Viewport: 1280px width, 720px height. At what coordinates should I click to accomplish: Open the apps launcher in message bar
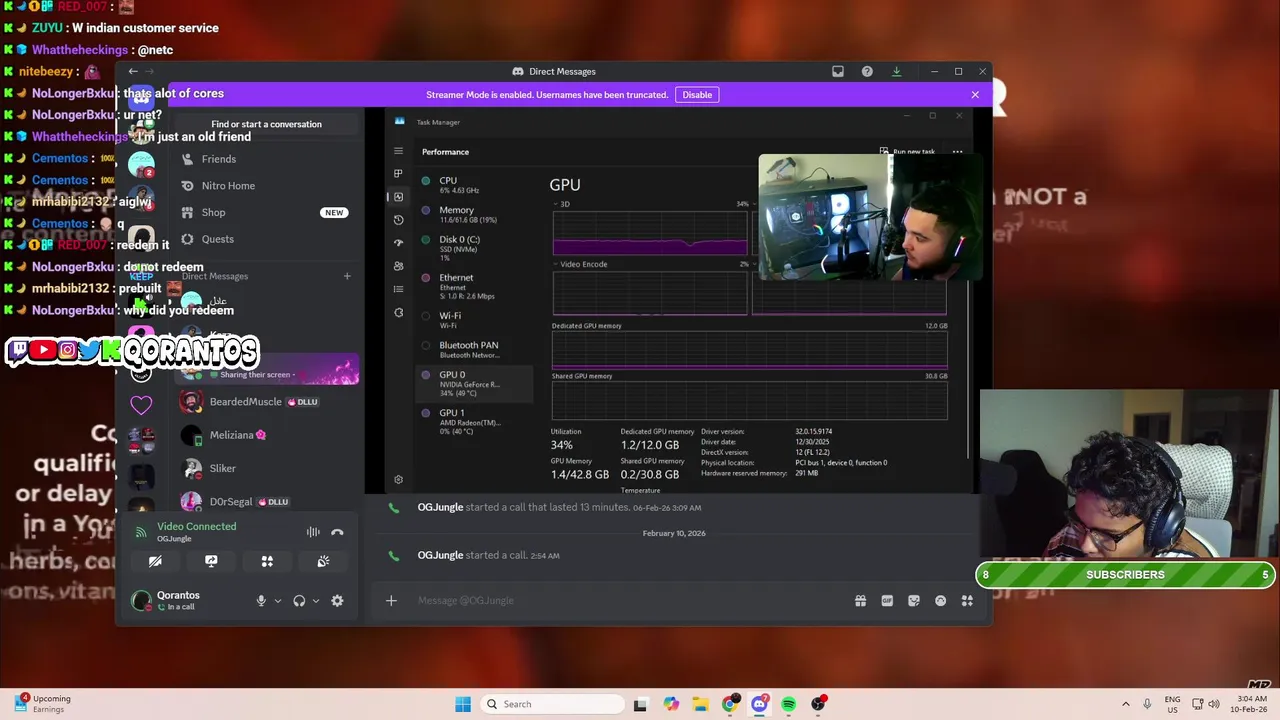pos(967,601)
